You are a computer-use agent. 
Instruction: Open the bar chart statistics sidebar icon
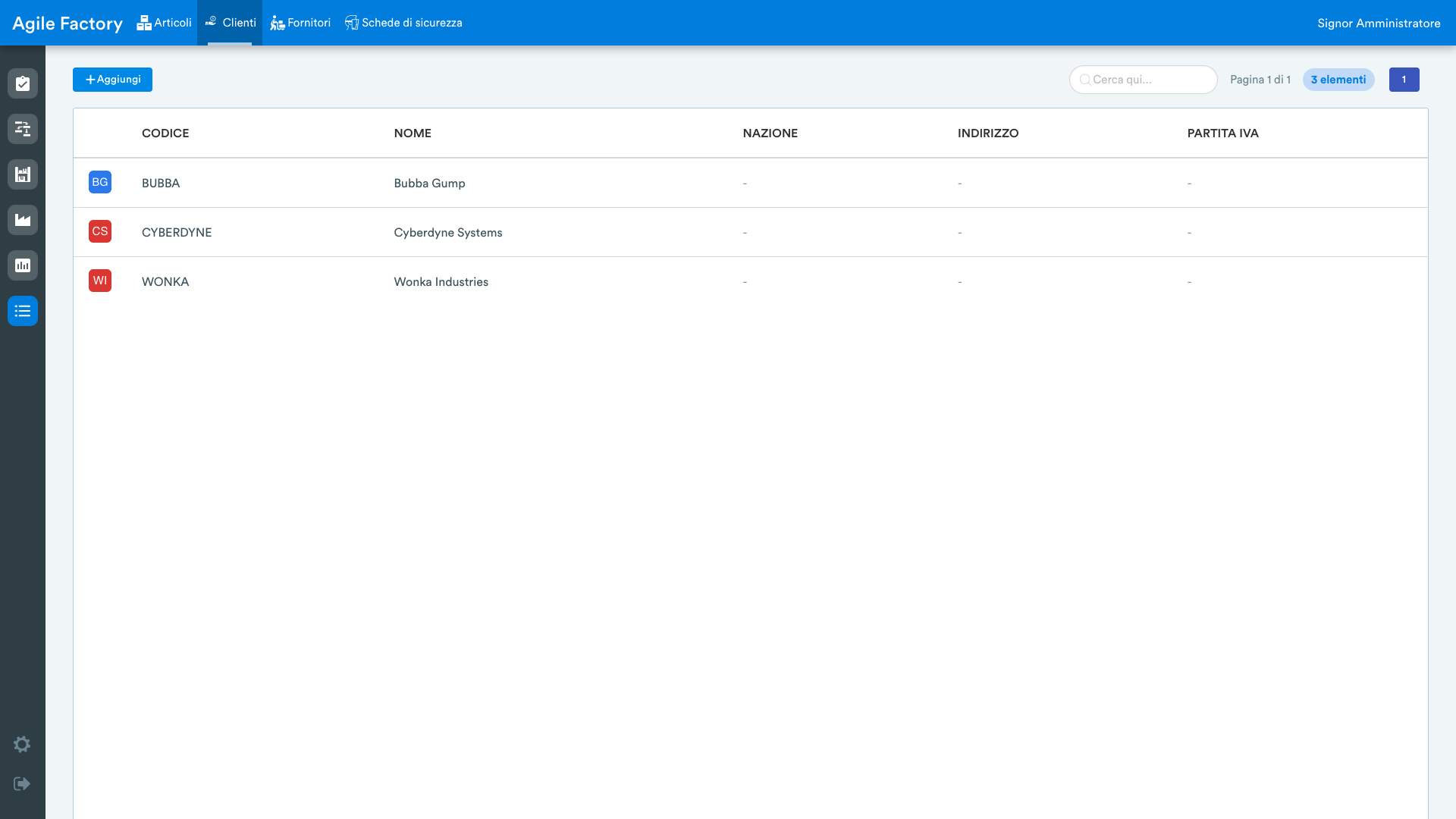[x=23, y=265]
